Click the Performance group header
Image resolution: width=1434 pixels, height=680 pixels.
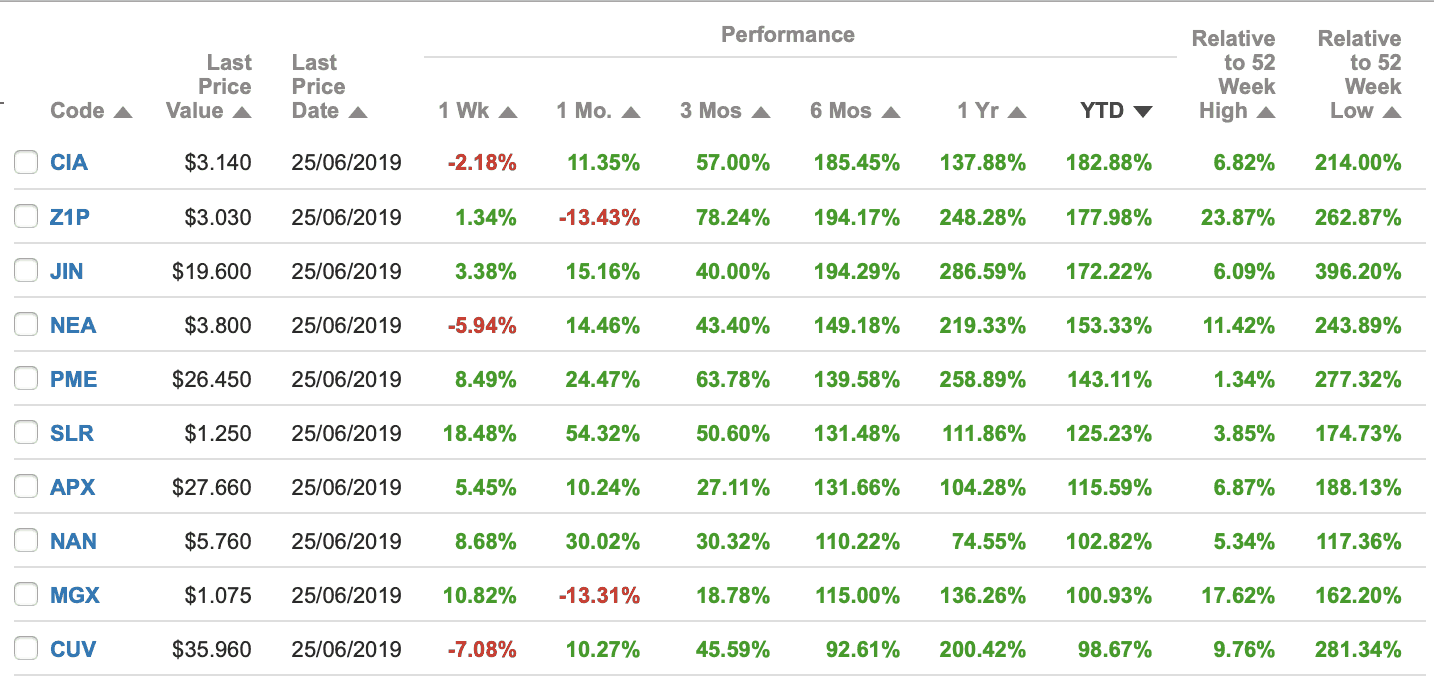point(788,35)
